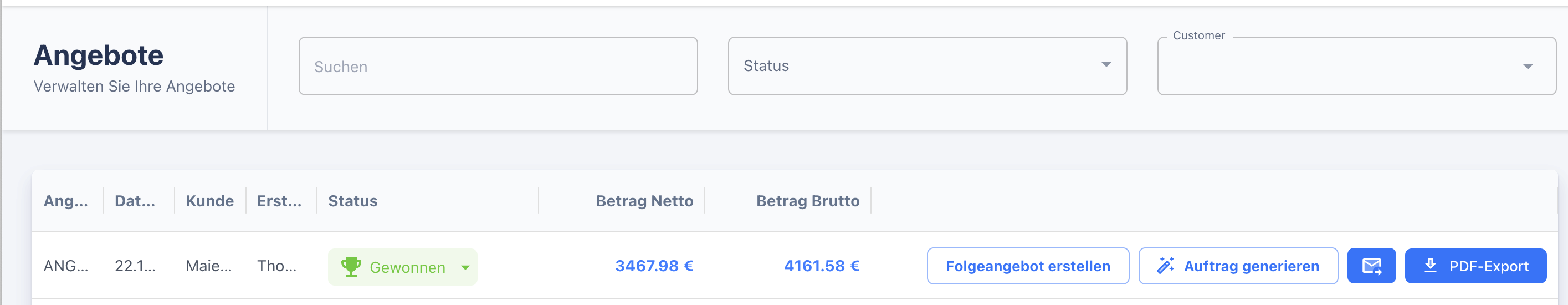Viewport: 1568px width, 305px height.
Task: Click the net amount 3467.98 €
Action: click(x=654, y=266)
